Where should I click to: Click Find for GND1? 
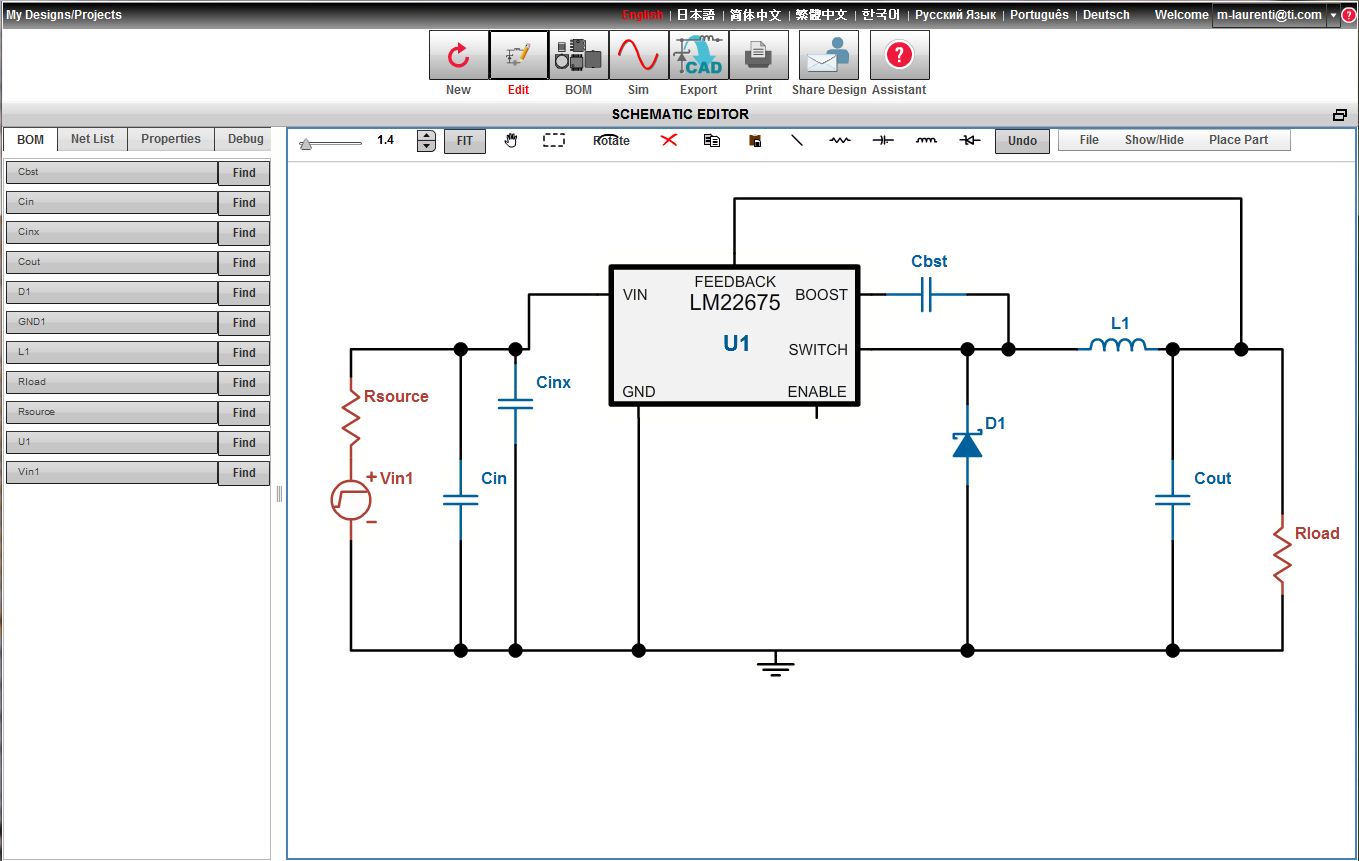(244, 323)
